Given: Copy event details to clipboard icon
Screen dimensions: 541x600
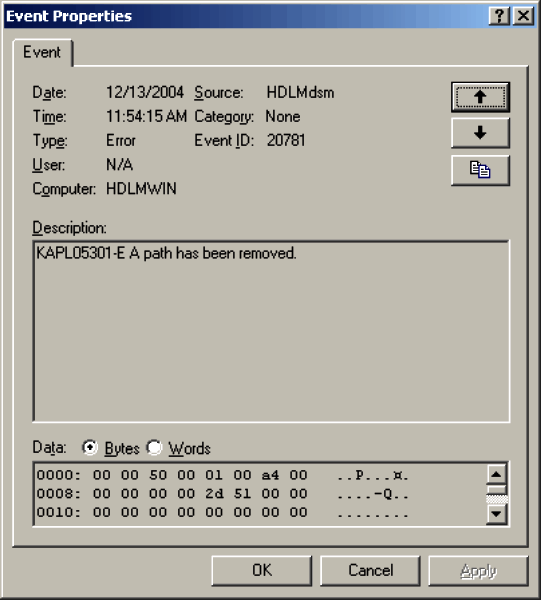Looking at the screenshot, I should point(480,170).
